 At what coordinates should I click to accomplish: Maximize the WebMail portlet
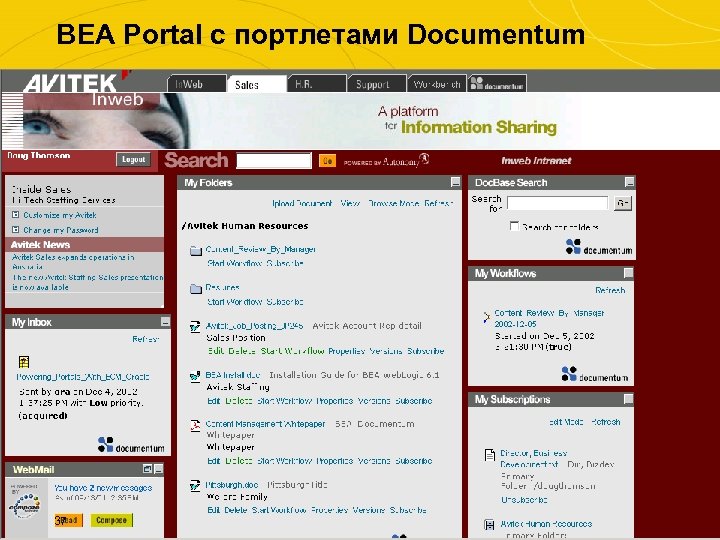(147, 469)
